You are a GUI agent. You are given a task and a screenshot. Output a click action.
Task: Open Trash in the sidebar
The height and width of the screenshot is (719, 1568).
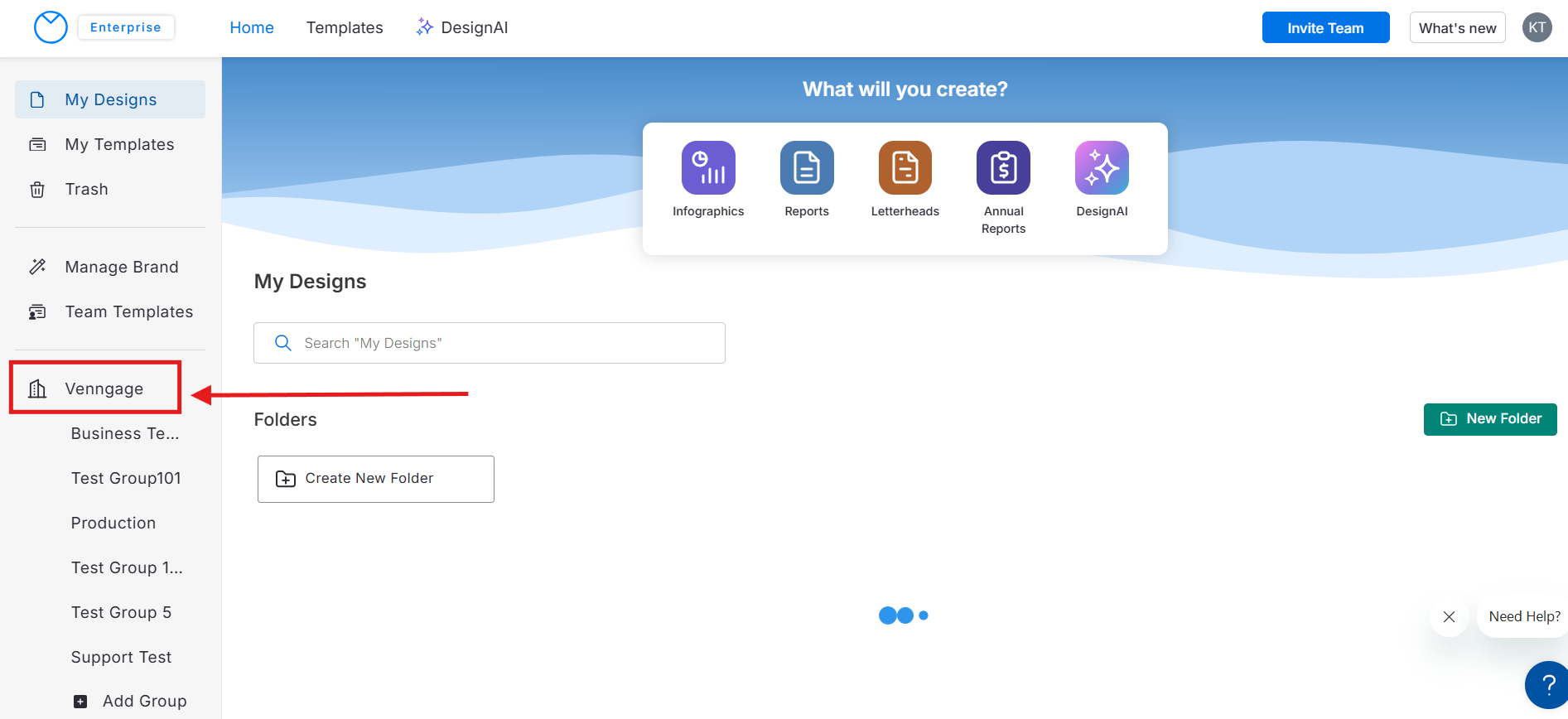pyautogui.click(x=86, y=189)
